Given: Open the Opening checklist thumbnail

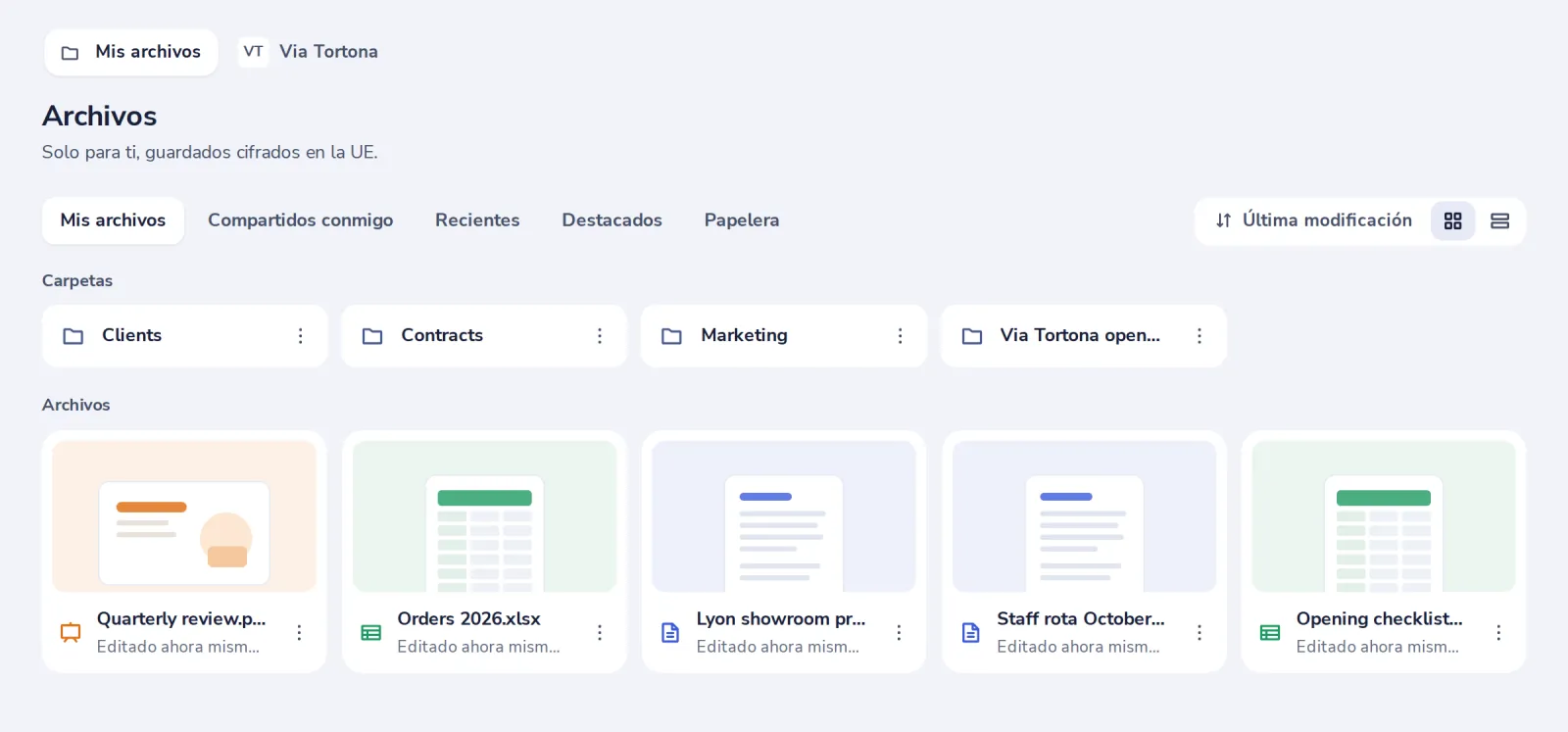Looking at the screenshot, I should pos(1384,516).
